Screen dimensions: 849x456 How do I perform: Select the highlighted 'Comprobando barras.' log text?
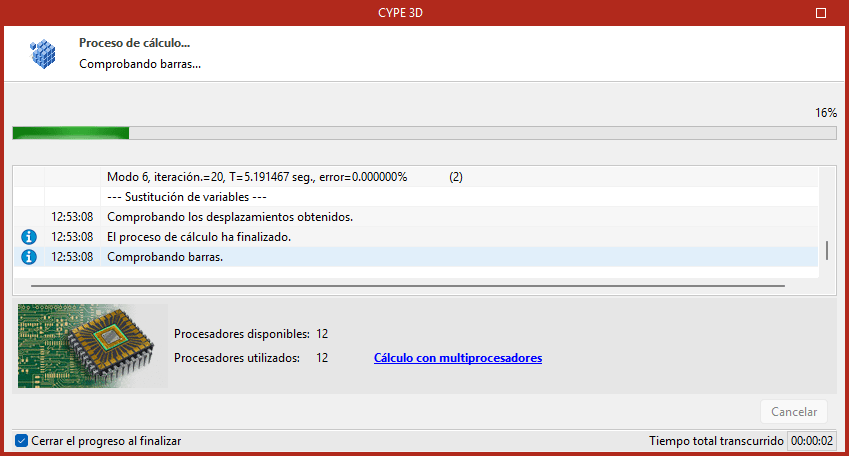(x=165, y=257)
